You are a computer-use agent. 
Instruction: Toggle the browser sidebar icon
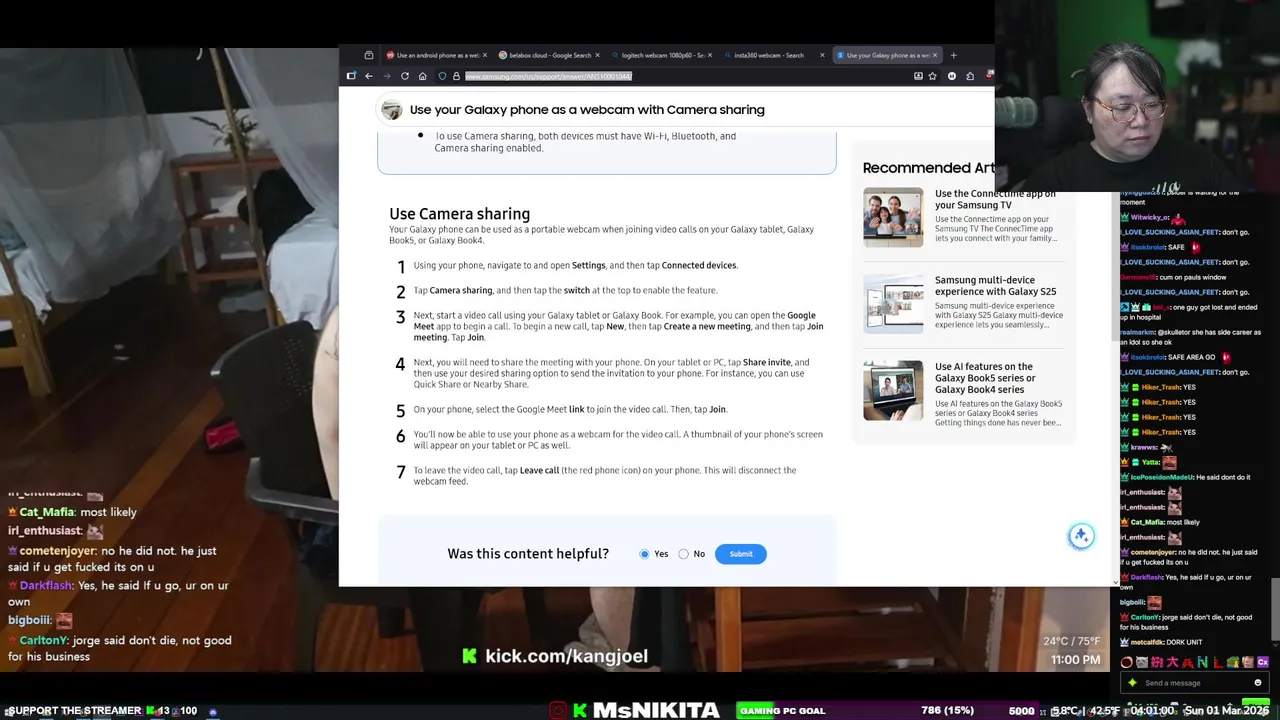351,76
